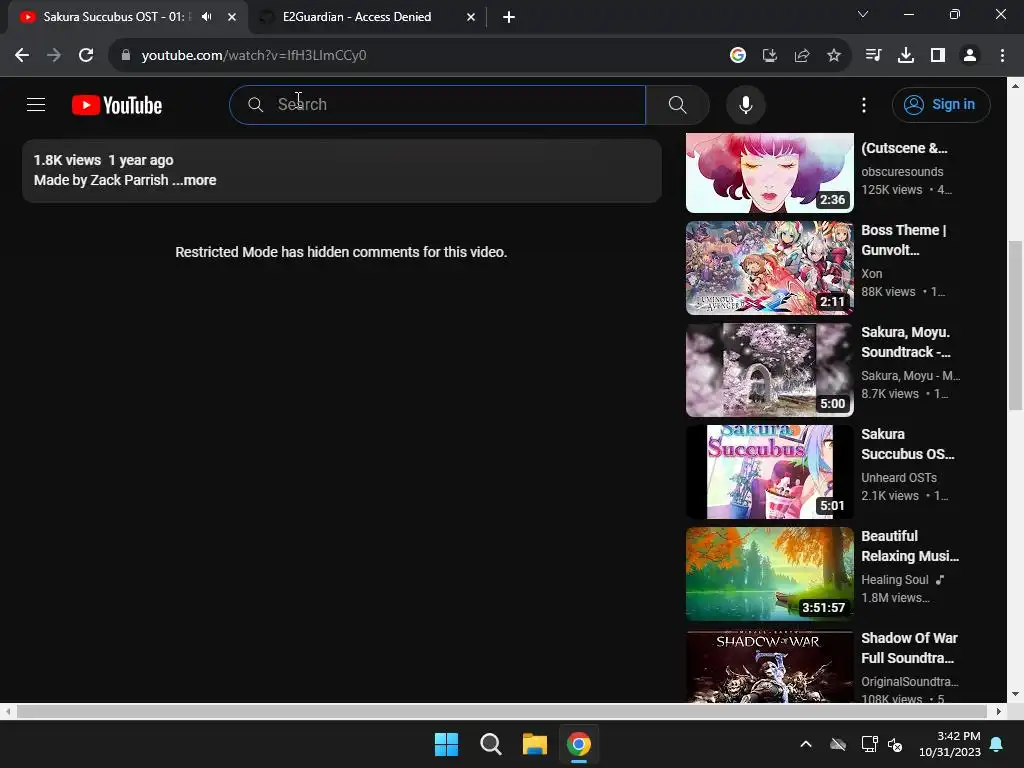
Task: Share this page from address bar
Action: [802, 56]
